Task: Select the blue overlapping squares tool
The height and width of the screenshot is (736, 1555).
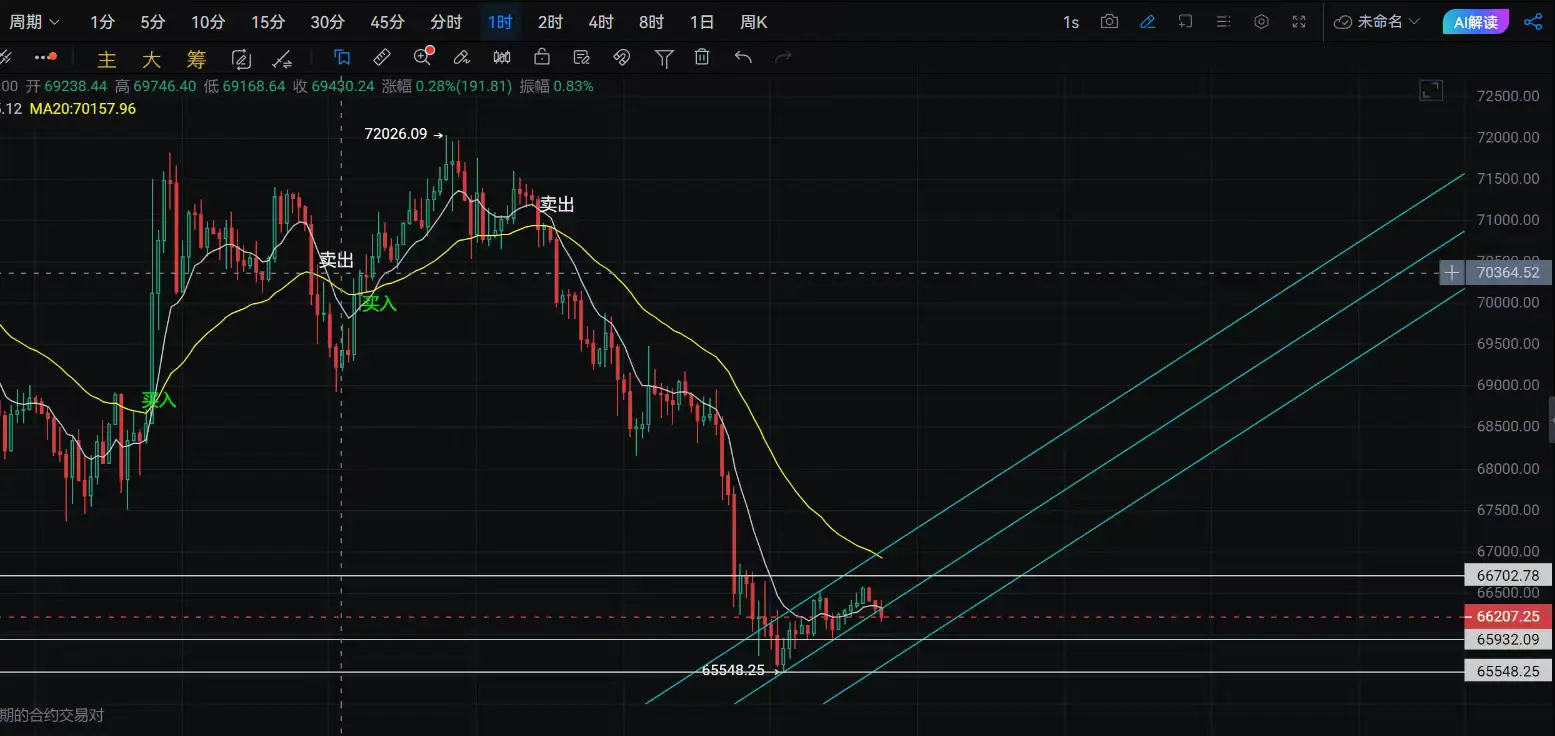Action: pos(342,58)
